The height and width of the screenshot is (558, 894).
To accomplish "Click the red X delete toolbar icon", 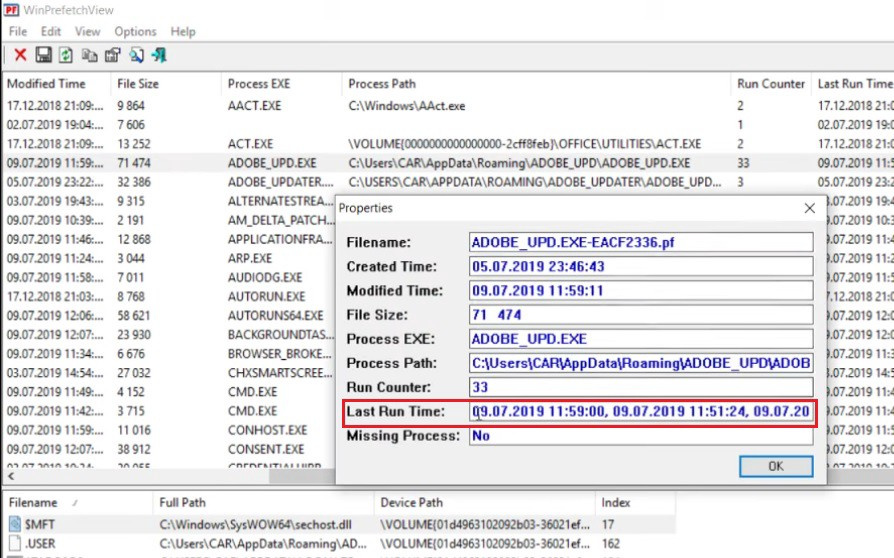I will pos(20,55).
